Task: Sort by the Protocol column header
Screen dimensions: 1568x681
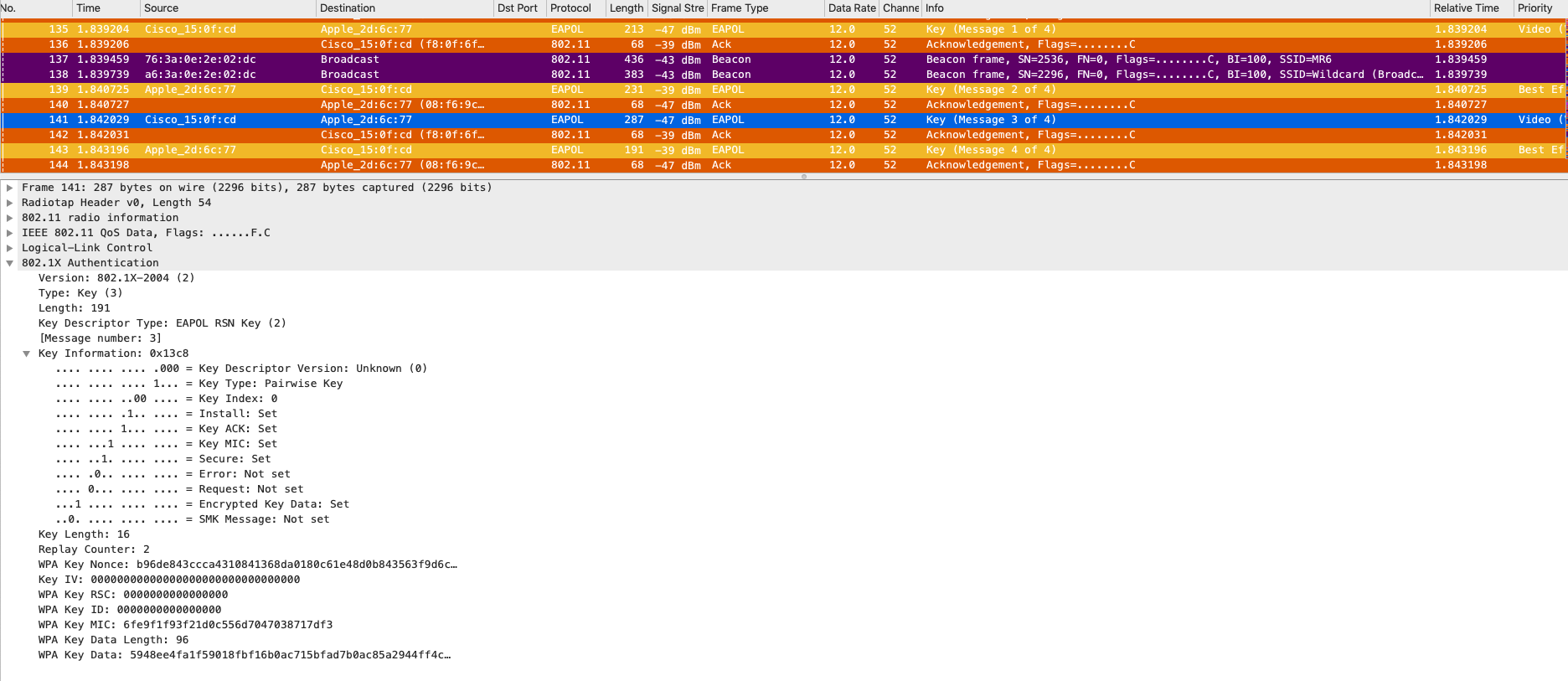Action: click(570, 8)
